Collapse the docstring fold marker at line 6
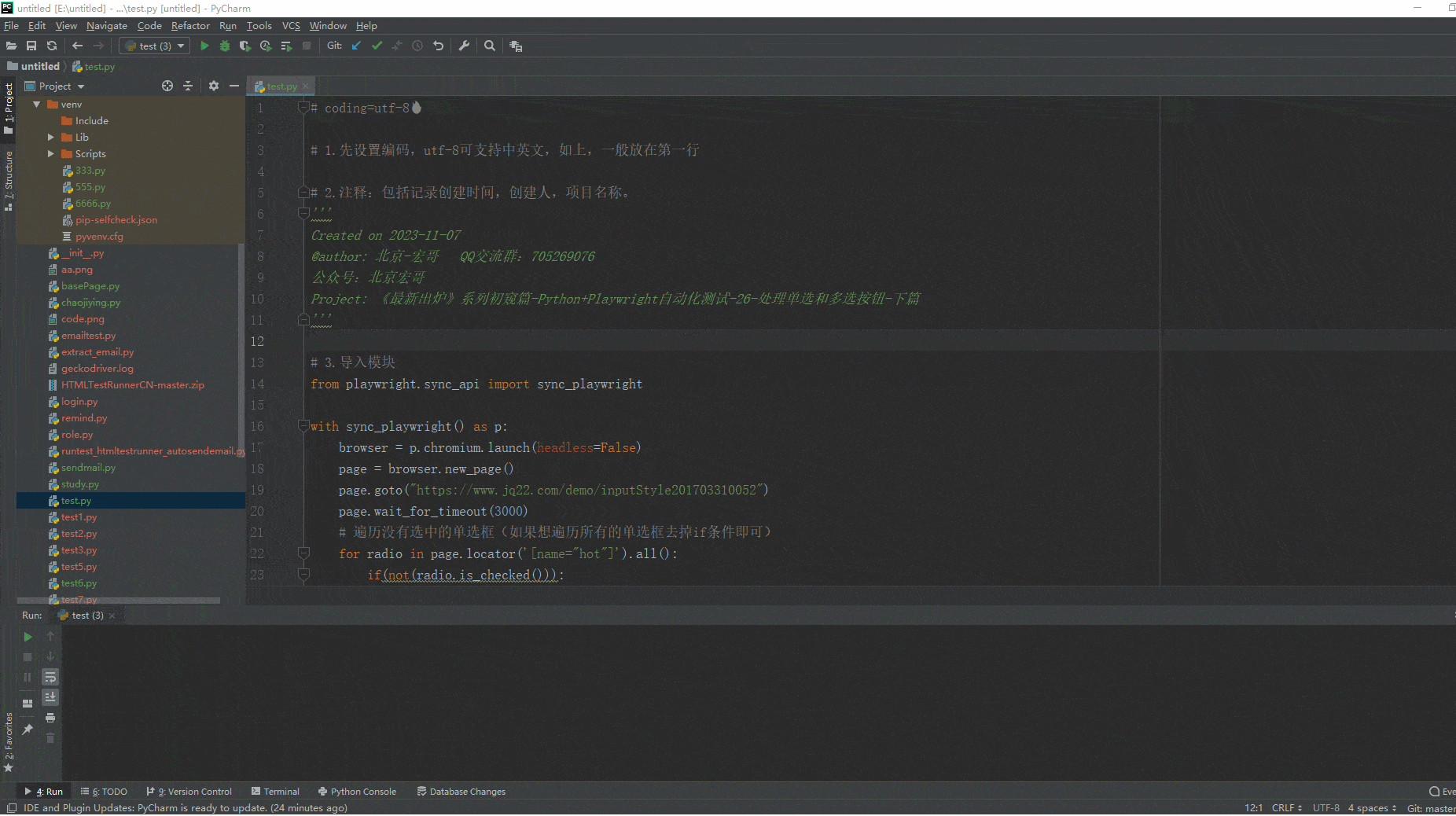 303,213
